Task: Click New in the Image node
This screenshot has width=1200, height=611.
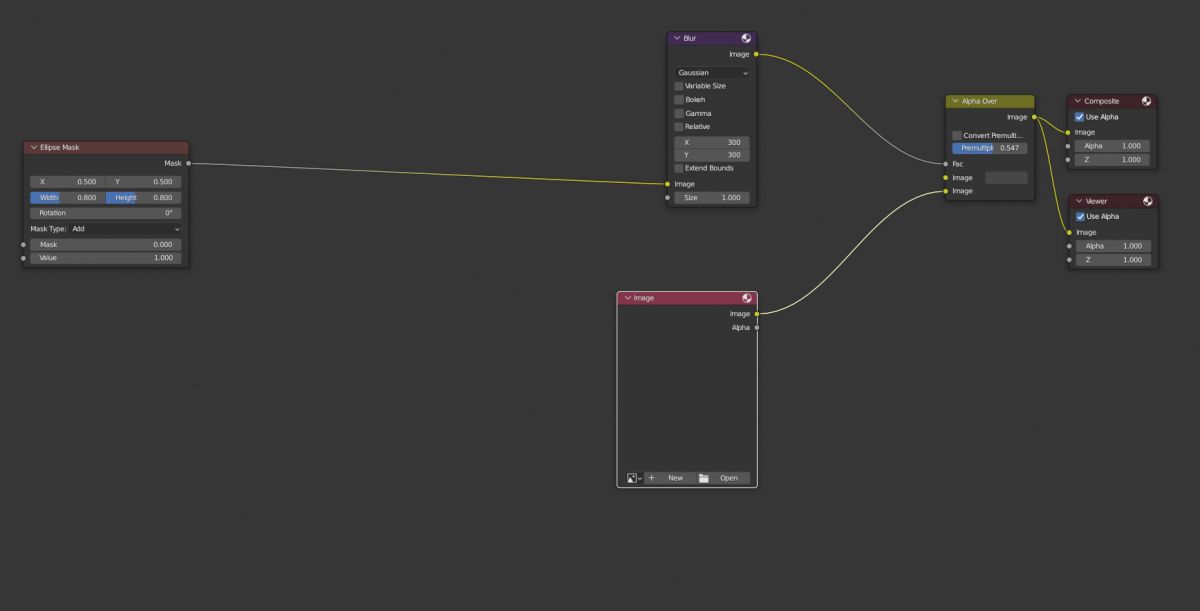Action: pyautogui.click(x=670, y=478)
